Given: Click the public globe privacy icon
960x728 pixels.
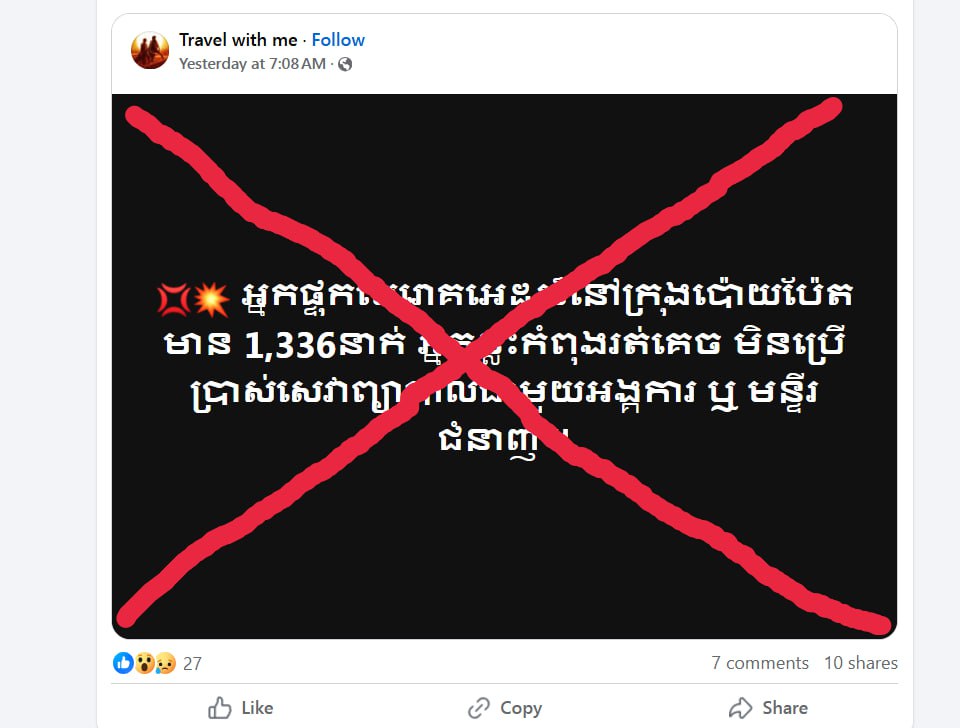Looking at the screenshot, I should [345, 64].
